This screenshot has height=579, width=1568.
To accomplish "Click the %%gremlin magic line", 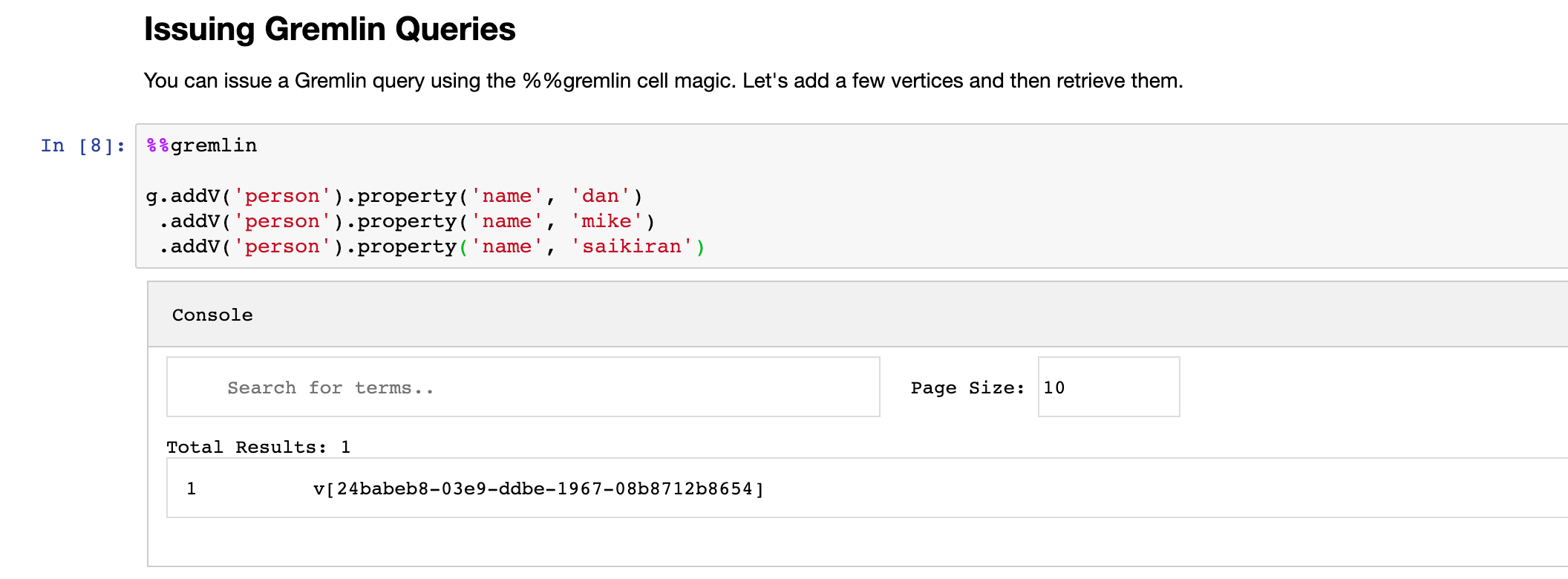I will (x=202, y=145).
